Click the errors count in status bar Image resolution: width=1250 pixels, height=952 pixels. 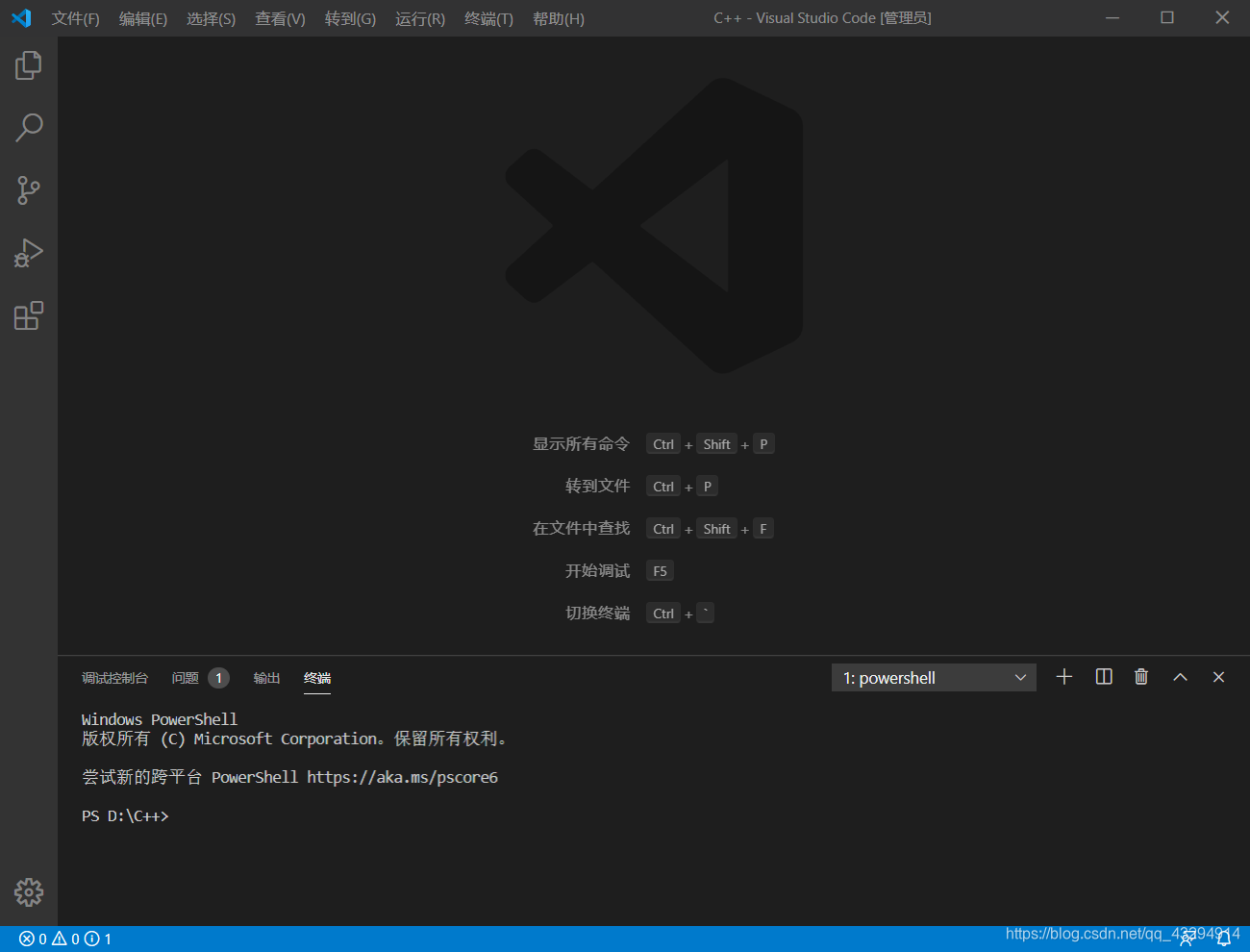pyautogui.click(x=33, y=939)
